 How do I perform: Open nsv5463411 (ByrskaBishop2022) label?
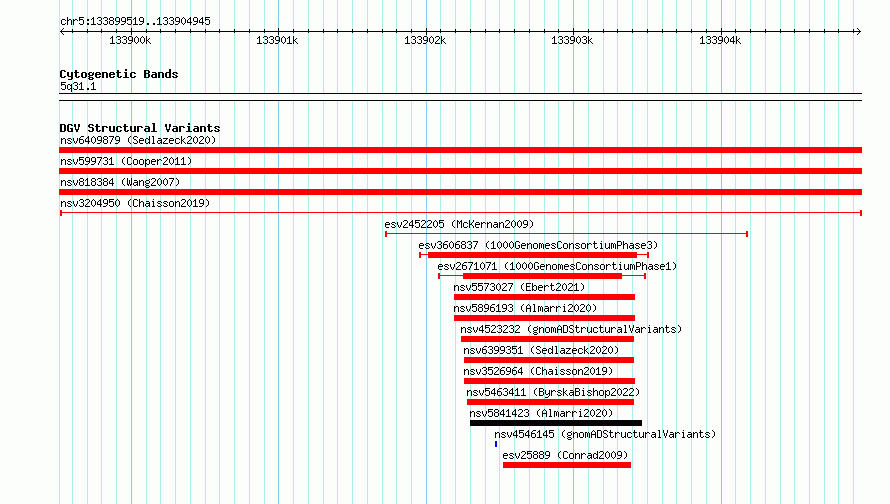[553, 392]
